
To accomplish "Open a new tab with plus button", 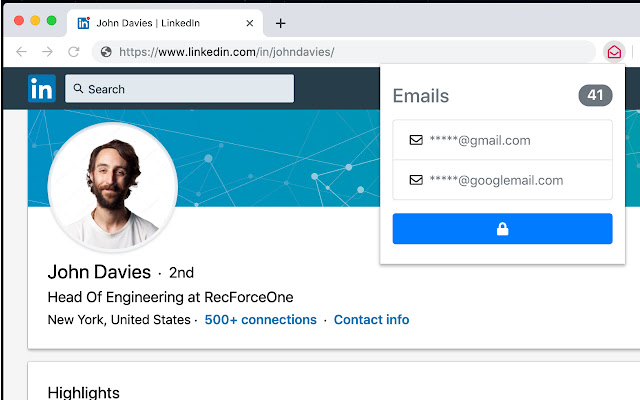I will 280,23.
